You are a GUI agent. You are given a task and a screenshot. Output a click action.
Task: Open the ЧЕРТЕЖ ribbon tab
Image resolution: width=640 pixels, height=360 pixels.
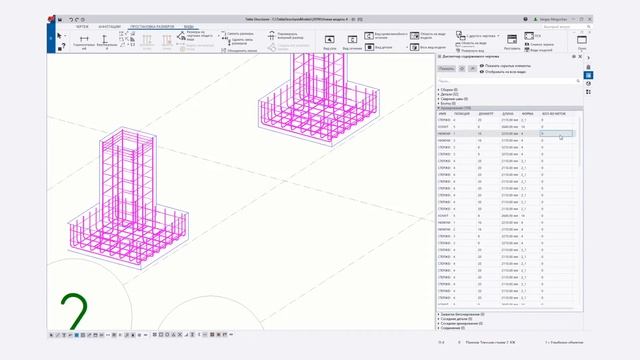tap(82, 27)
